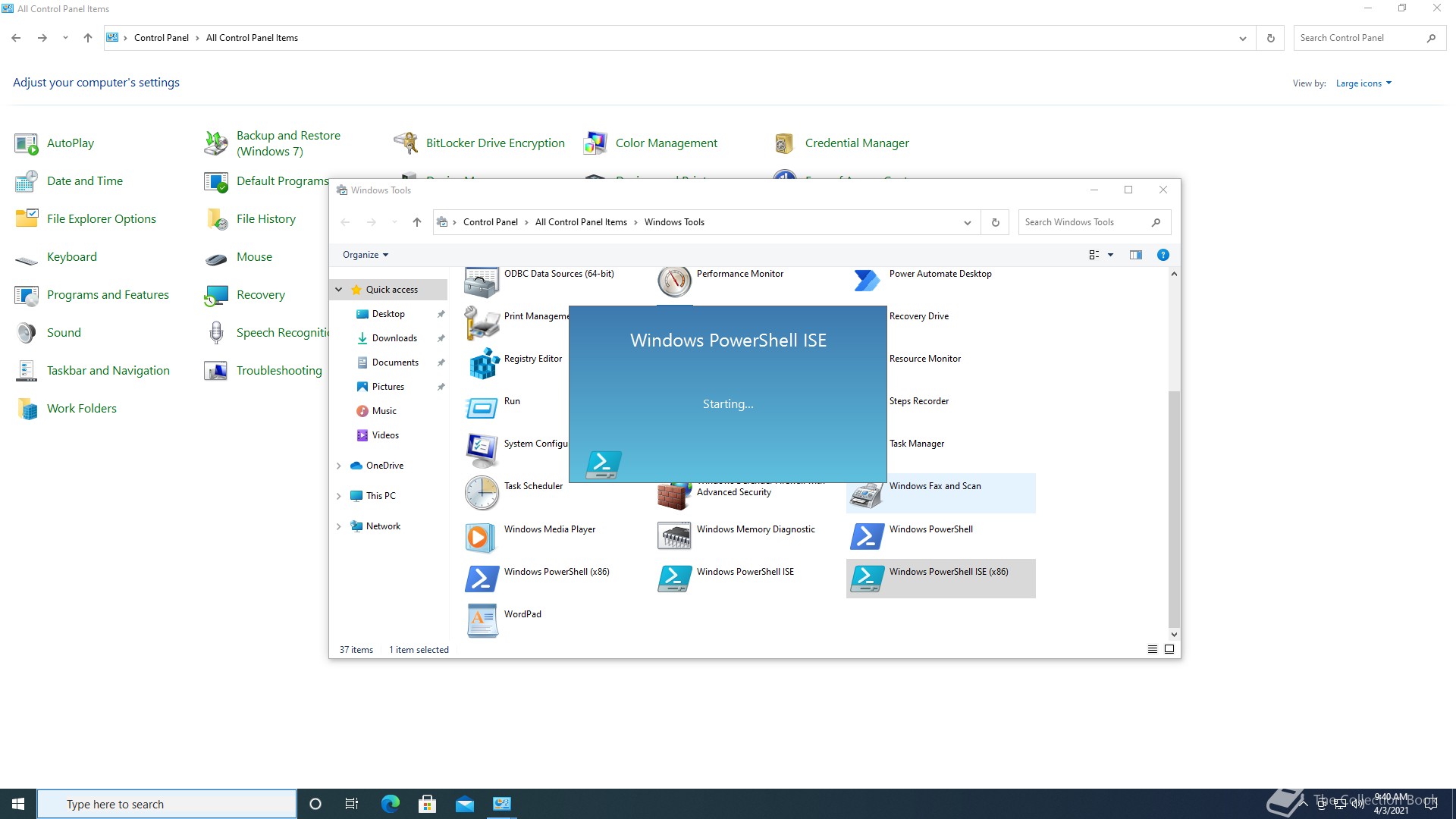This screenshot has height=819, width=1456.
Task: Select Music in navigation pane
Action: click(384, 411)
